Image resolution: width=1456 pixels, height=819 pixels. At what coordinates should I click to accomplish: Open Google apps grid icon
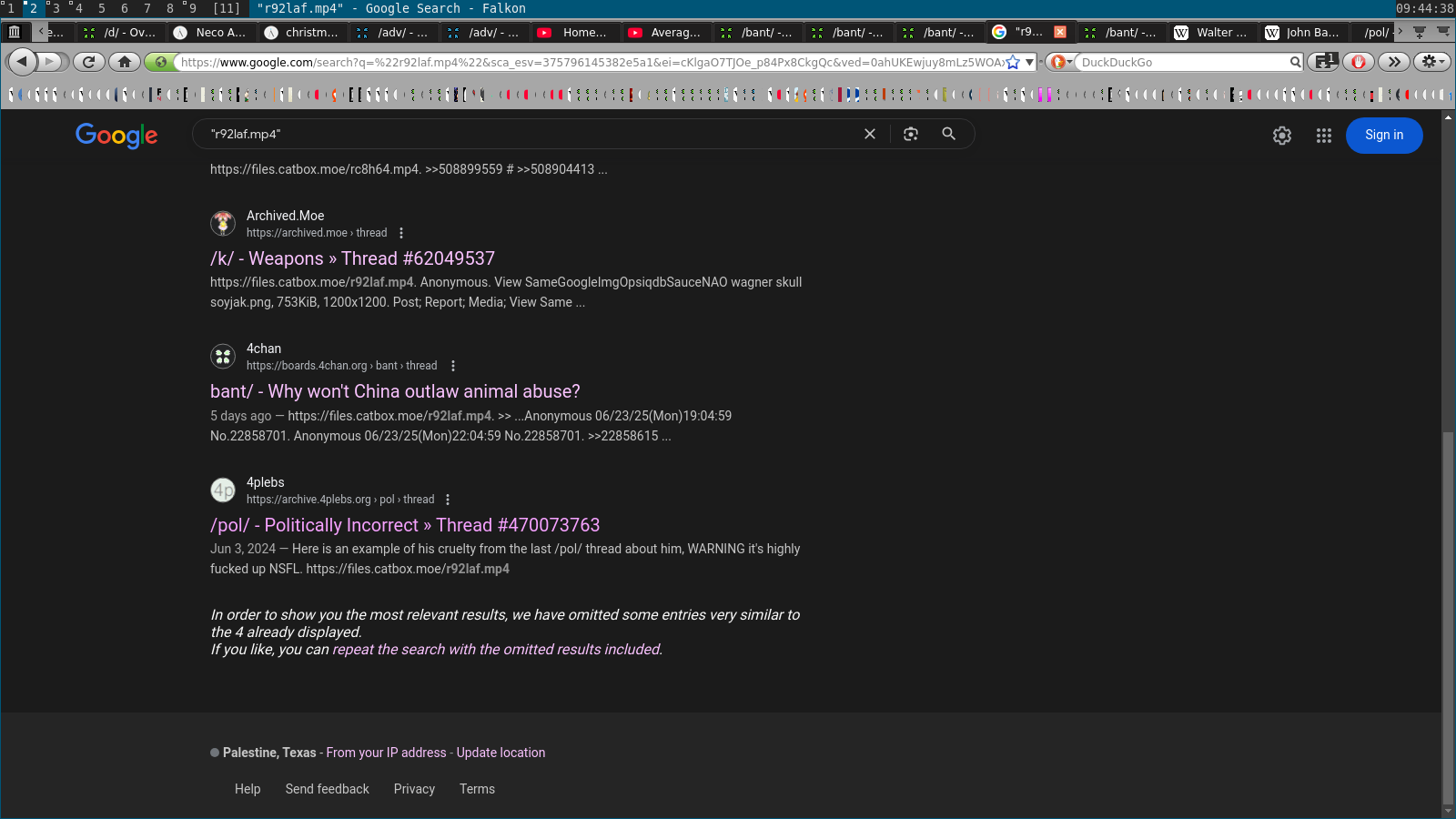click(1324, 136)
